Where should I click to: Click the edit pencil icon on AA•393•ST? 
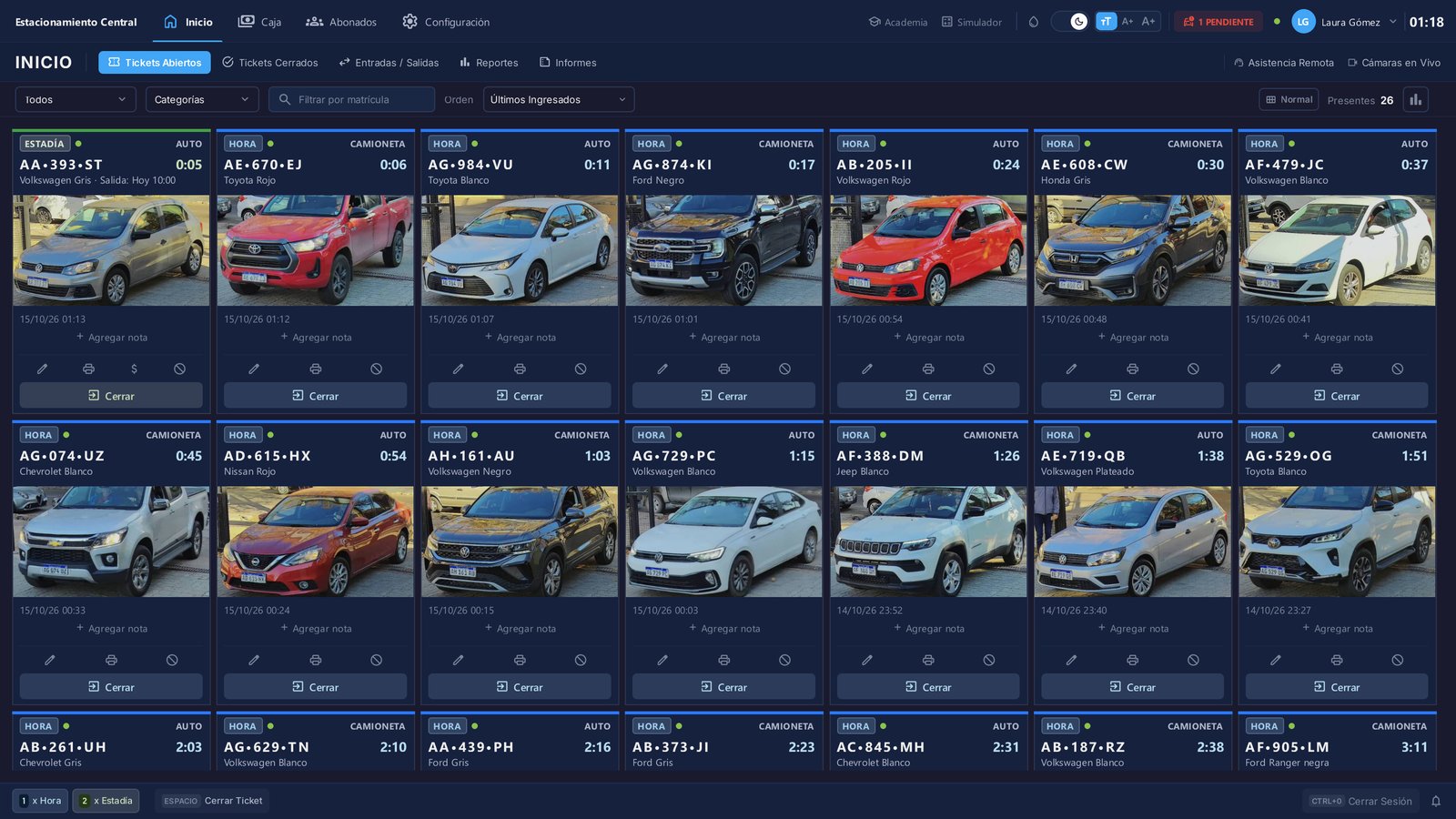click(42, 369)
